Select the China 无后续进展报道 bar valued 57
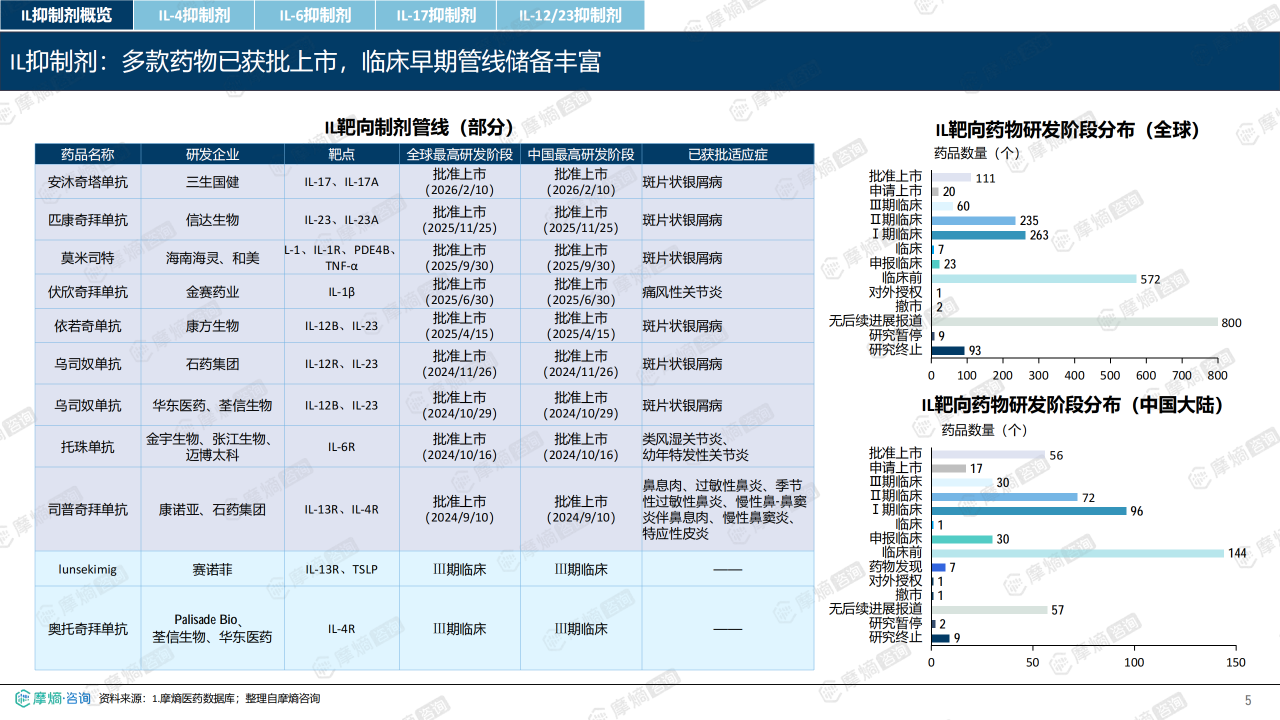 tap(990, 610)
